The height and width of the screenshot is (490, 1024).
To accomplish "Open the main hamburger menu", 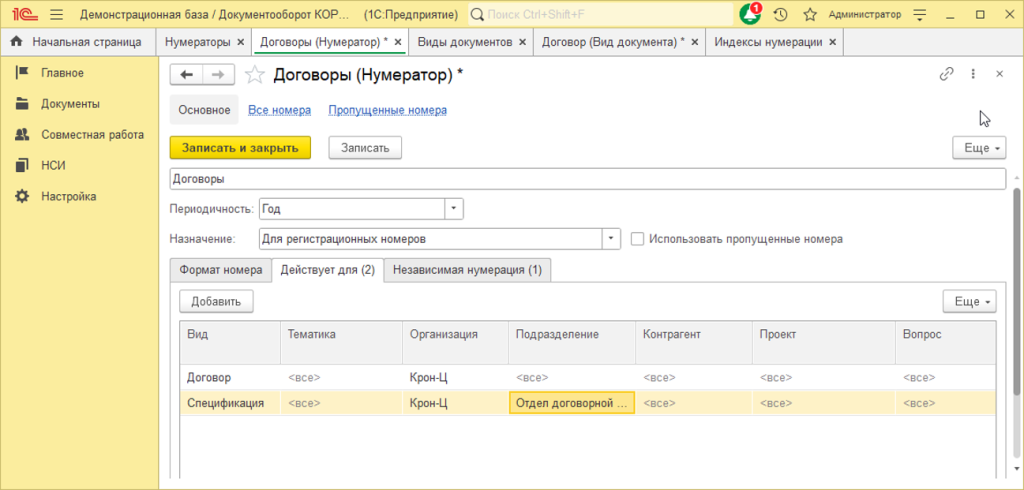I will tap(56, 15).
